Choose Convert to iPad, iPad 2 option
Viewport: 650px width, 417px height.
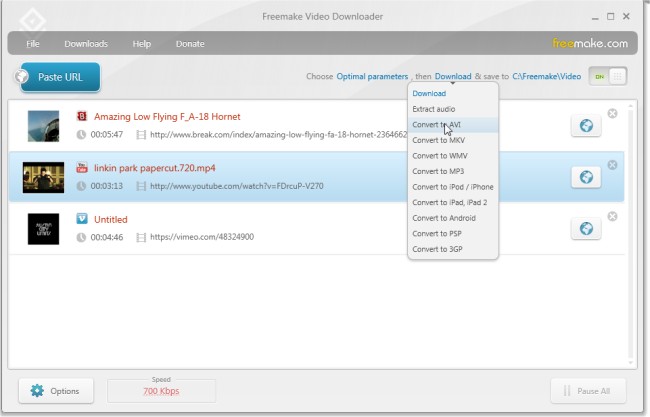pyautogui.click(x=453, y=202)
